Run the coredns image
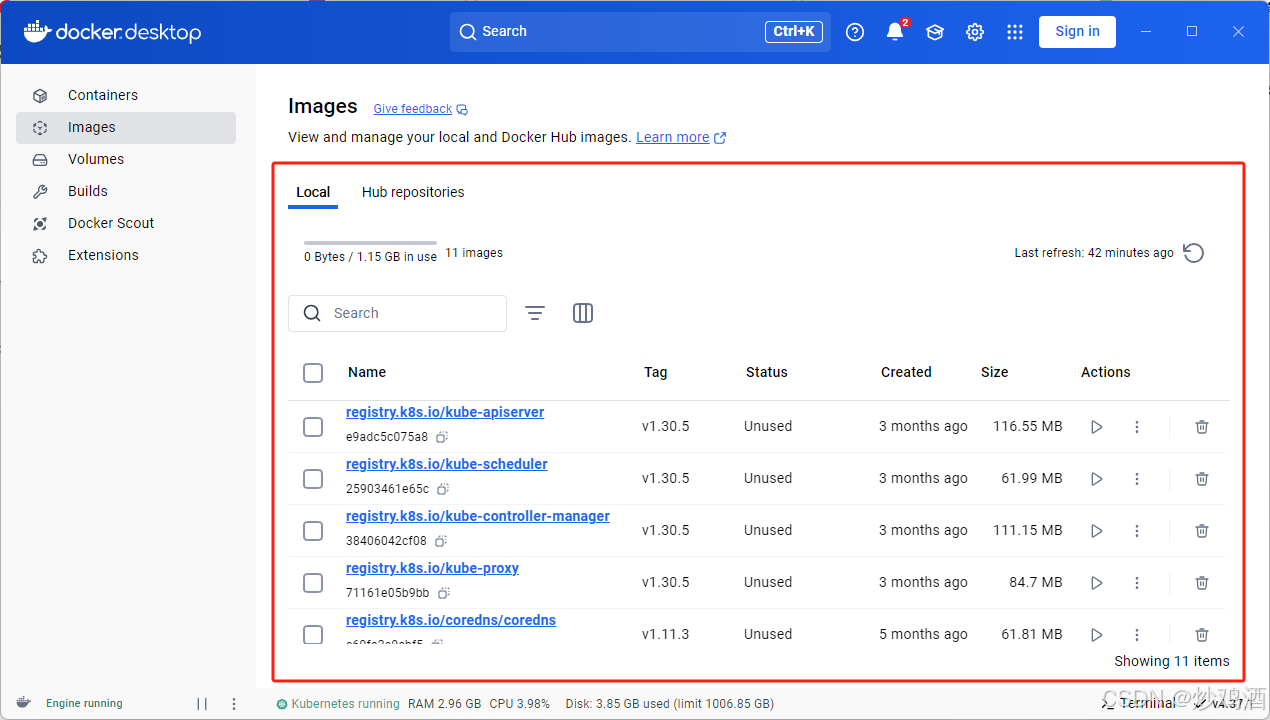 [1097, 635]
